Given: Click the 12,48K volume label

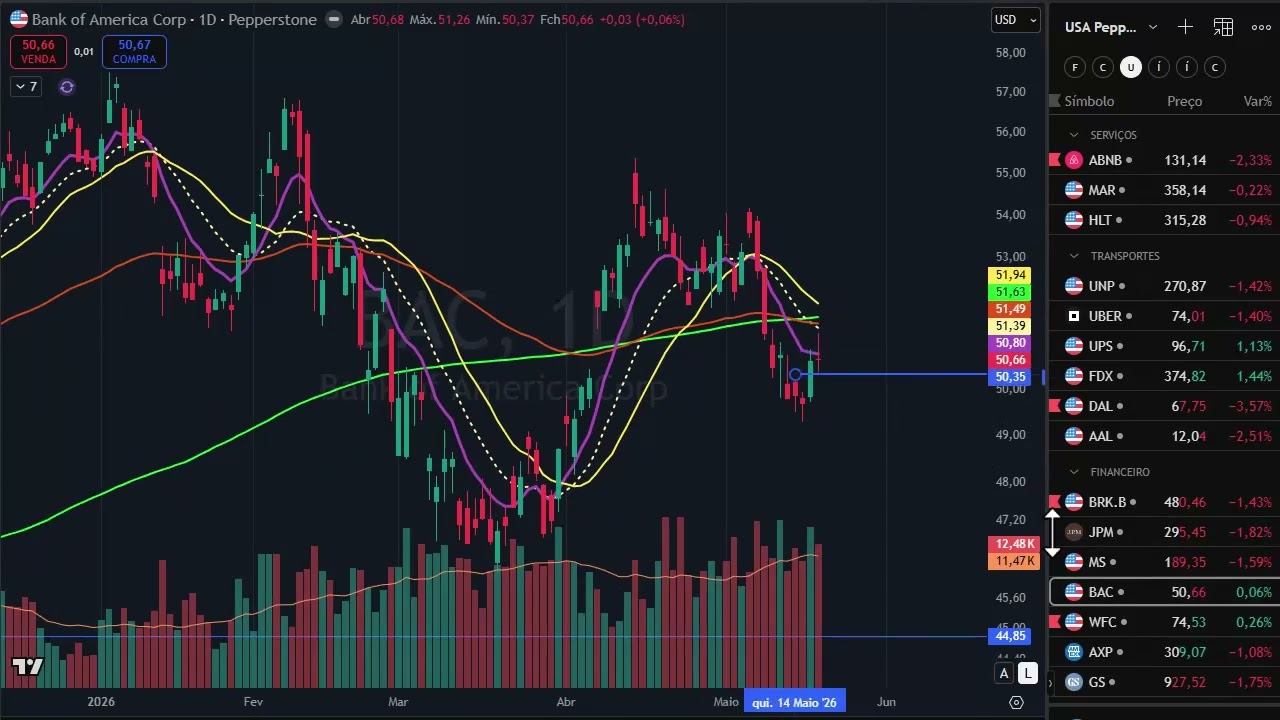Looking at the screenshot, I should pyautogui.click(x=1014, y=544).
